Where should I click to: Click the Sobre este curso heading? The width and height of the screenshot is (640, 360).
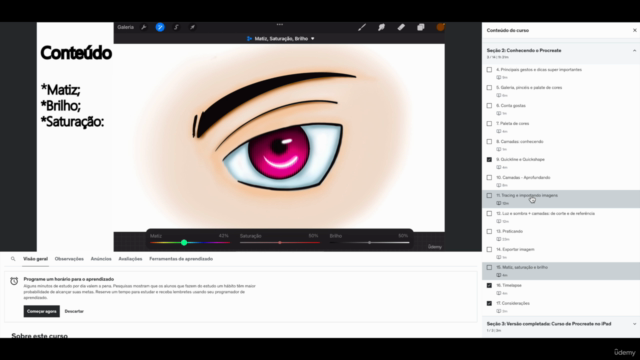[40, 336]
